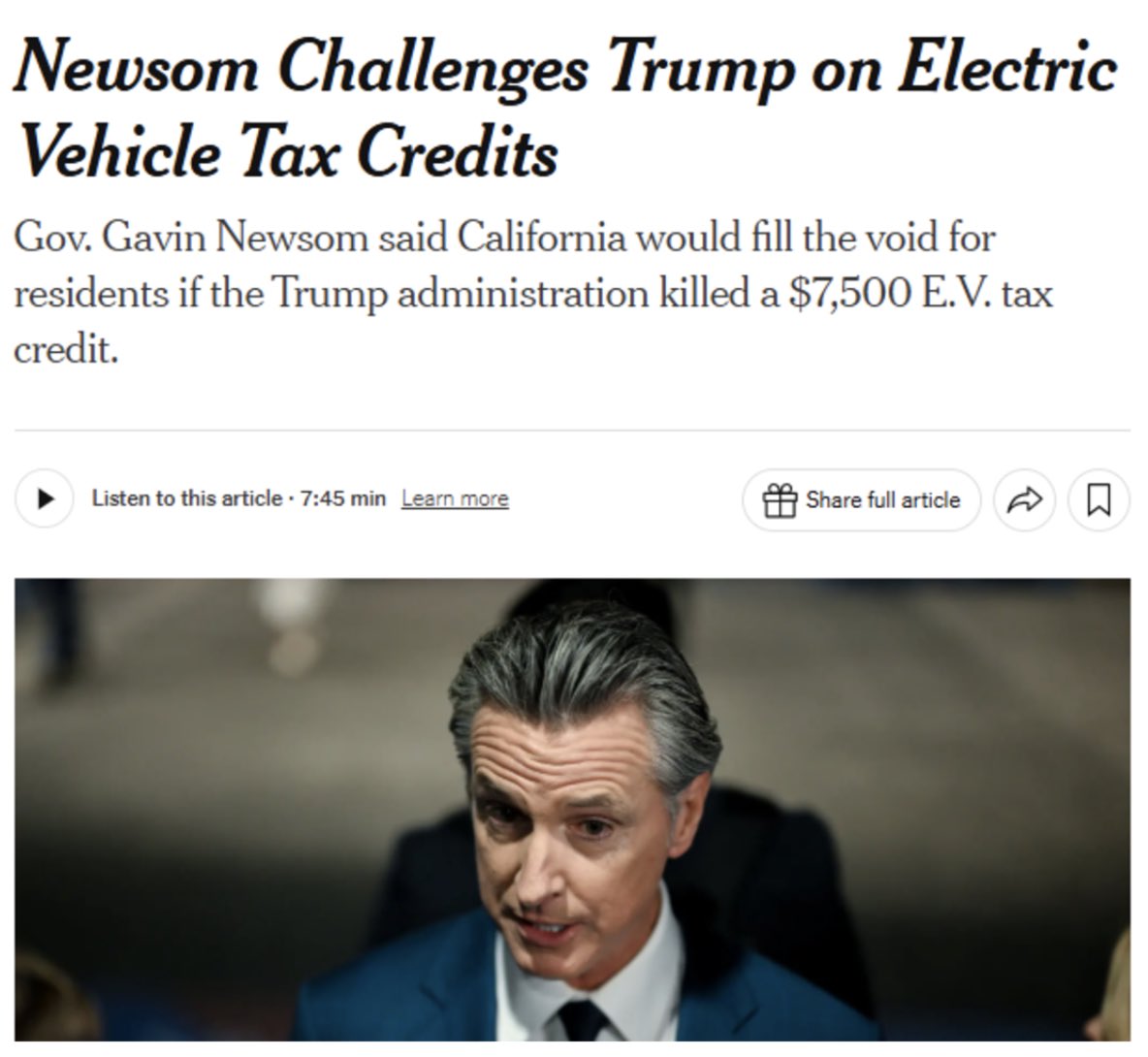Click the 7:45 min duration text
Screen dimensions: 1148x1057
(x=342, y=498)
